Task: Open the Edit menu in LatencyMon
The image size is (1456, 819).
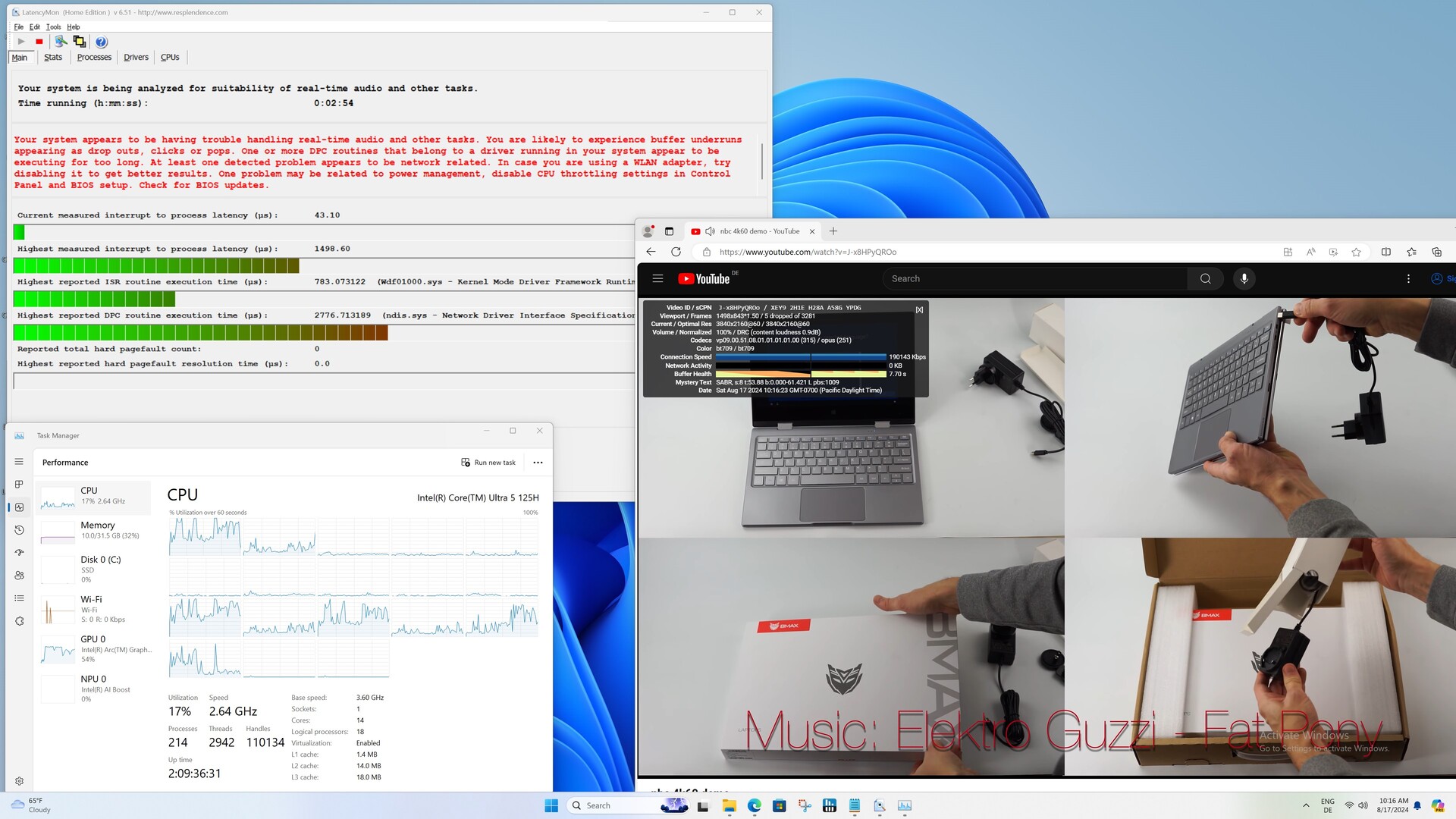Action: (x=35, y=27)
